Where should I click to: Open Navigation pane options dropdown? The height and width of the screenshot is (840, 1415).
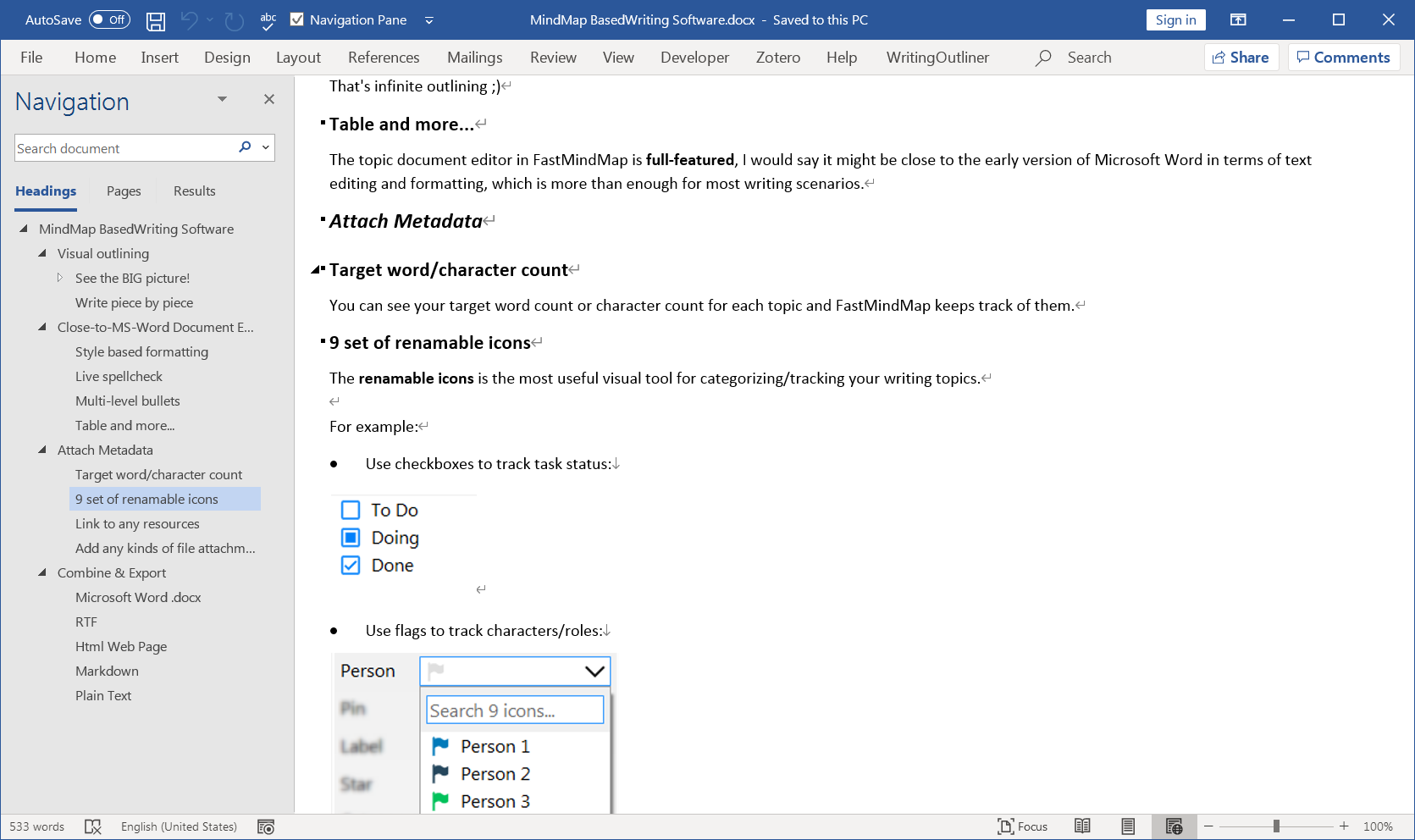pyautogui.click(x=222, y=99)
